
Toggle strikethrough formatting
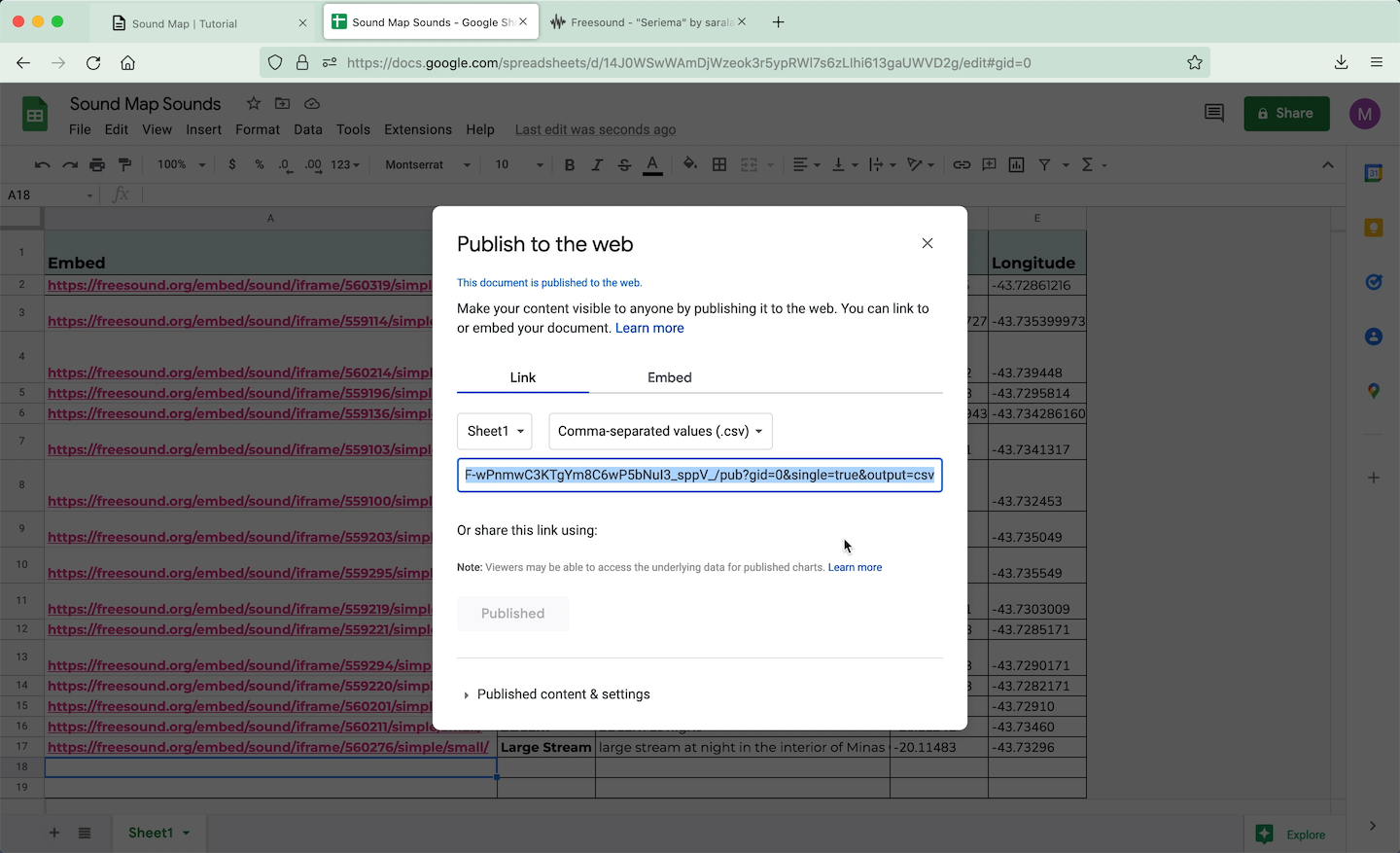[x=624, y=165]
